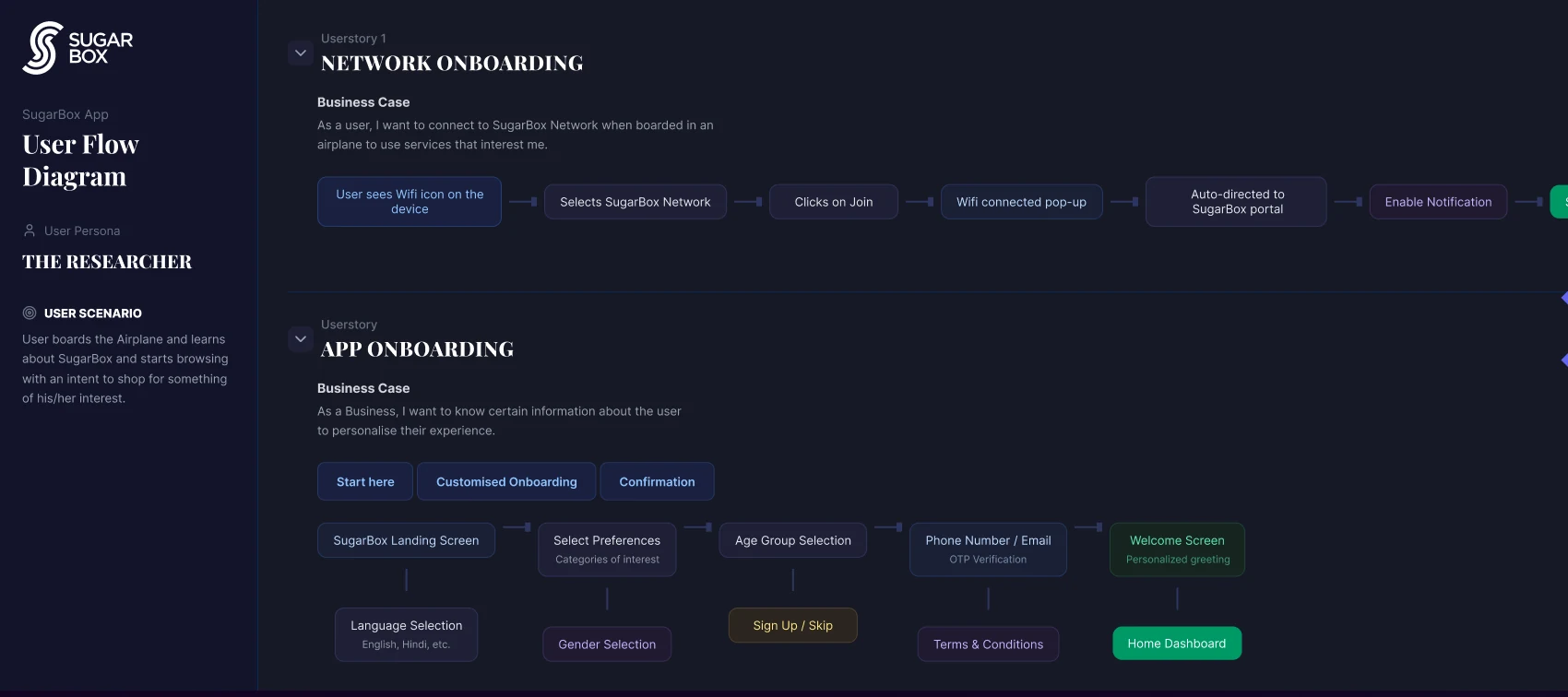Image resolution: width=1568 pixels, height=697 pixels.
Task: Click the User Scenario target icon
Action: point(30,313)
